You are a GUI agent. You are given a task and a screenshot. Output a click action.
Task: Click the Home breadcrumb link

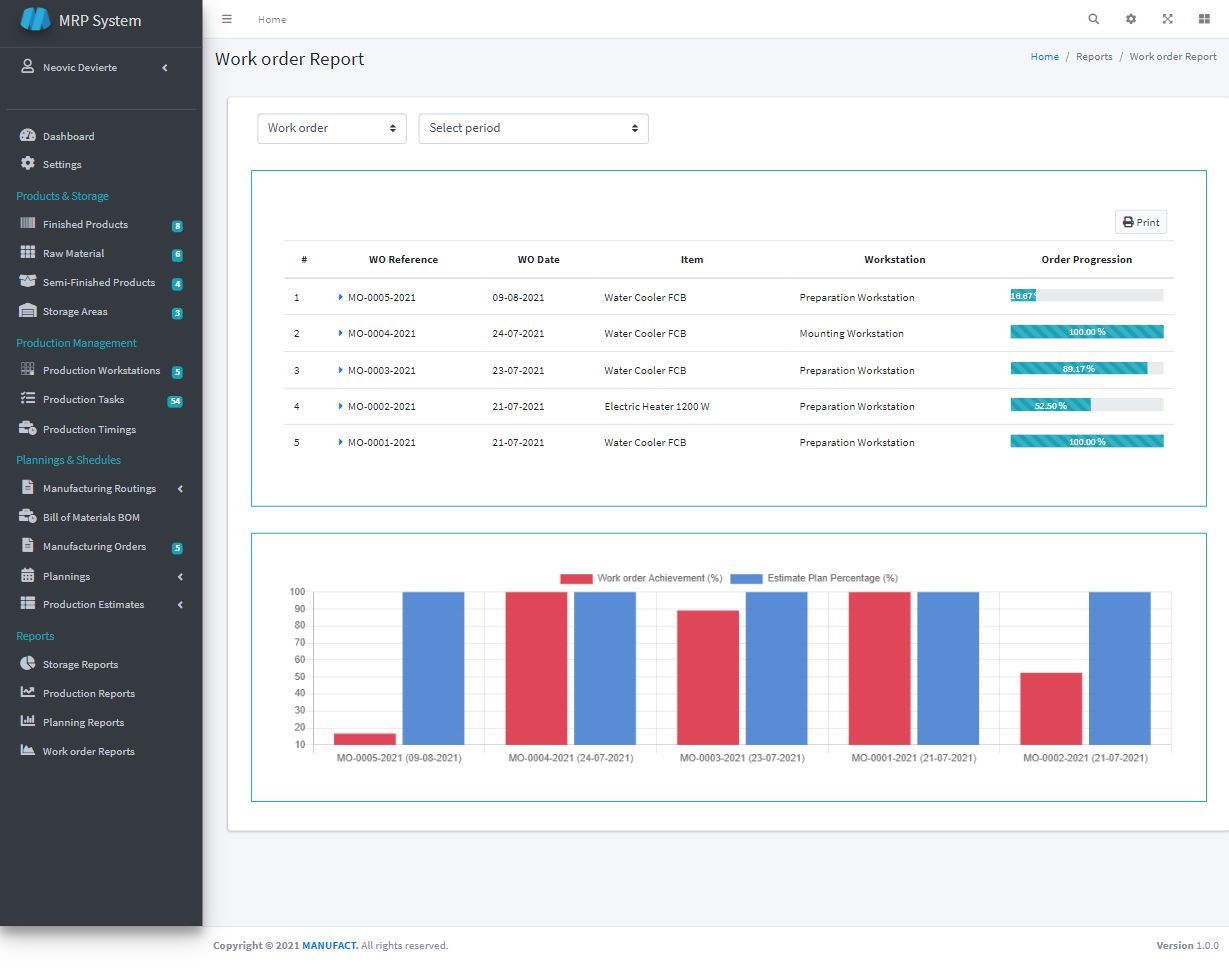point(1044,57)
